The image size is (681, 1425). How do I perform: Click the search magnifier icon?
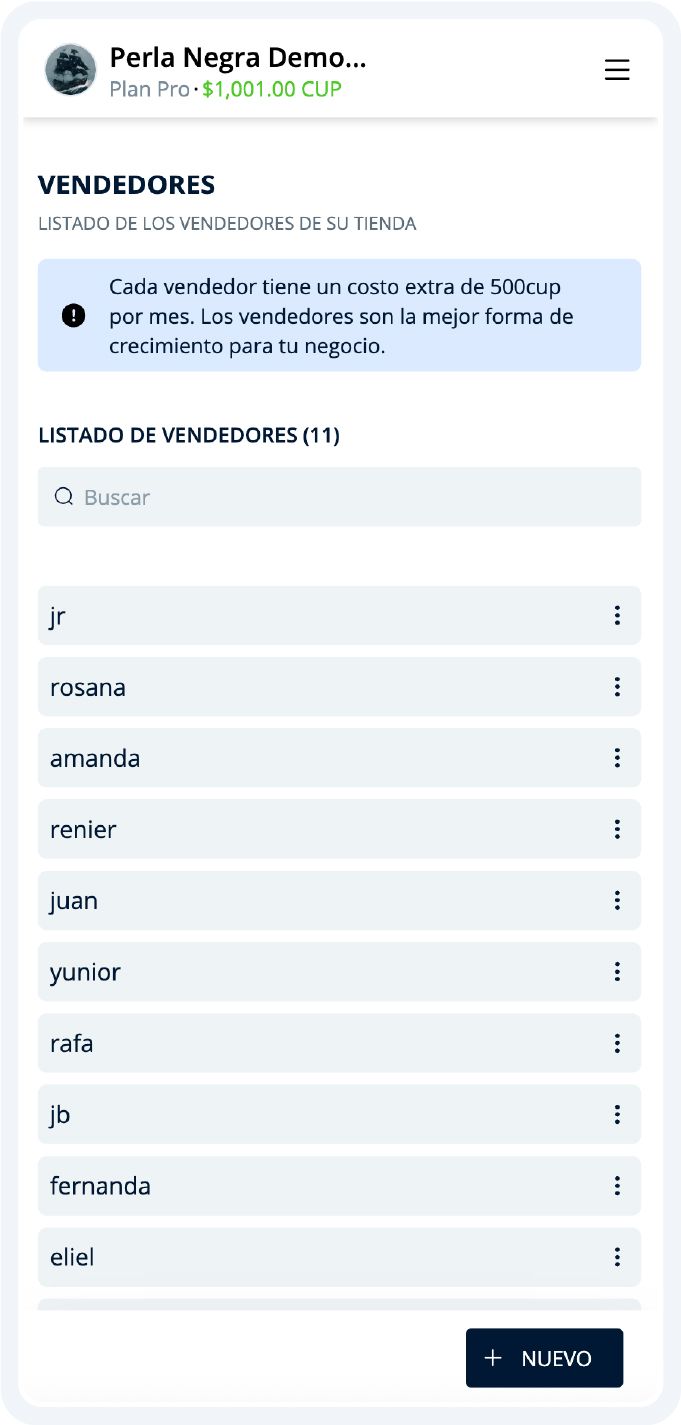65,496
